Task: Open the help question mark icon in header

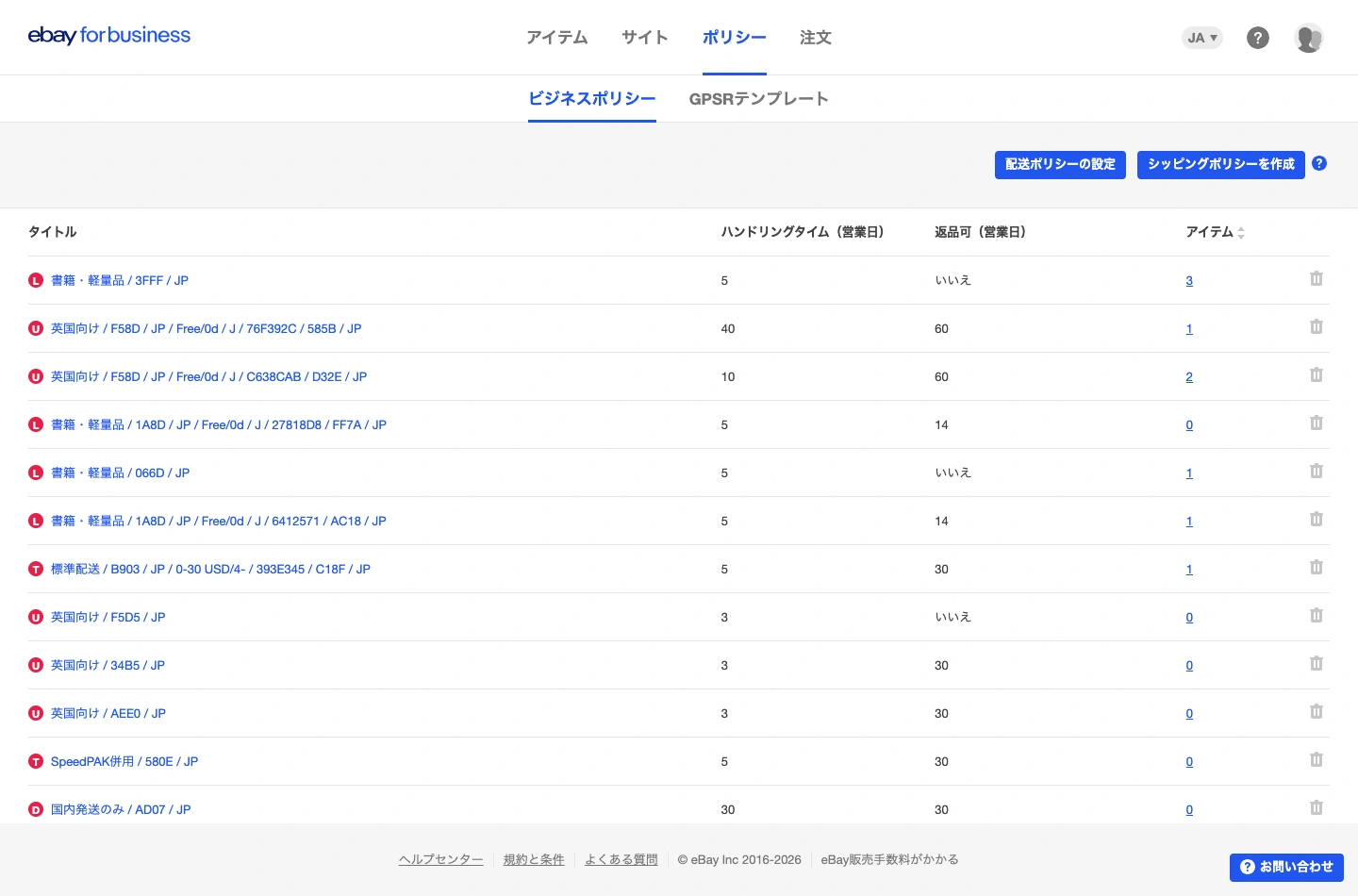Action: tap(1257, 38)
